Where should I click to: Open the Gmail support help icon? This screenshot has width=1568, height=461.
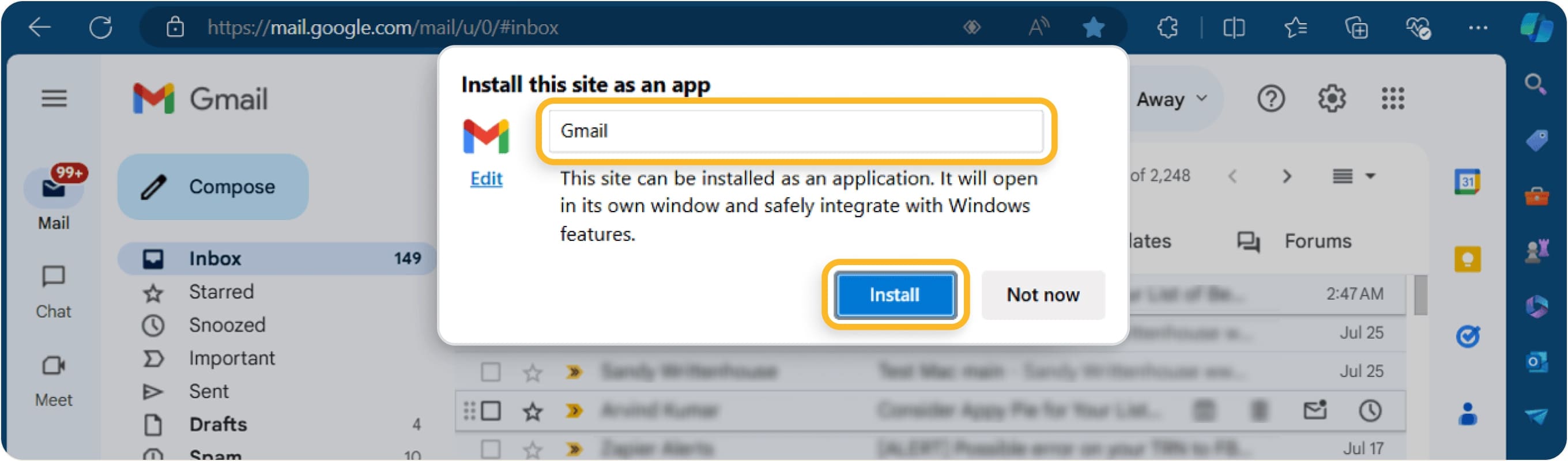(1271, 99)
